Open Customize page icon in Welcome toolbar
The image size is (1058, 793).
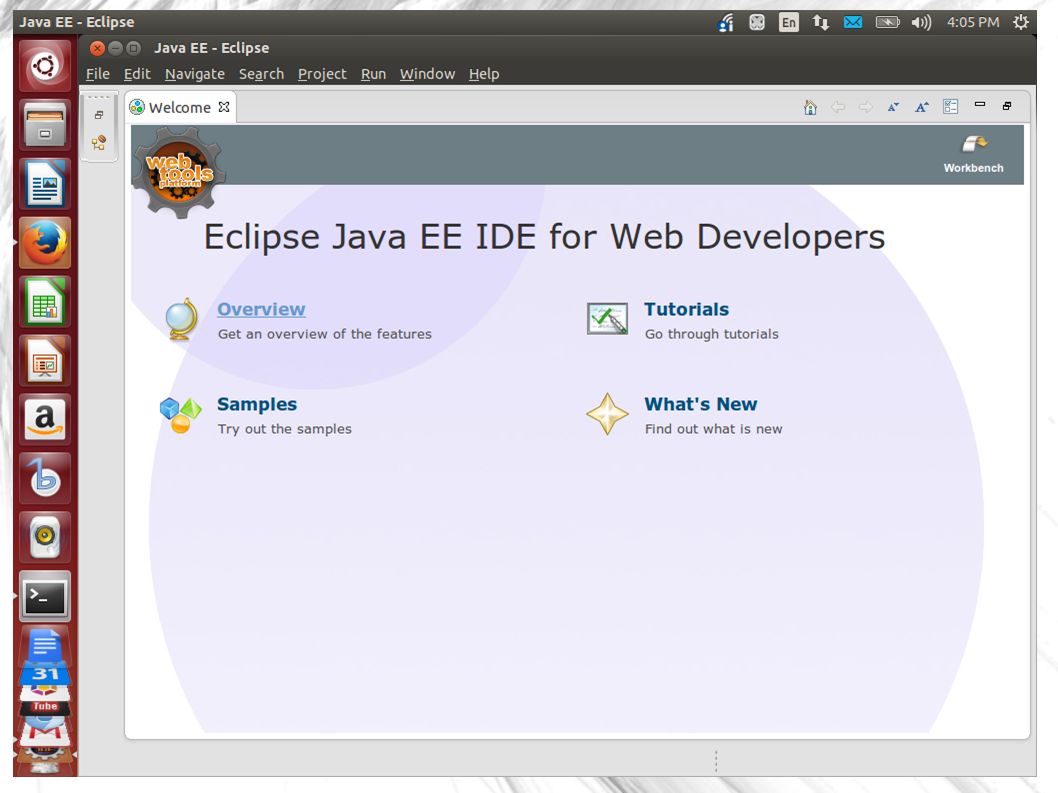pos(951,107)
